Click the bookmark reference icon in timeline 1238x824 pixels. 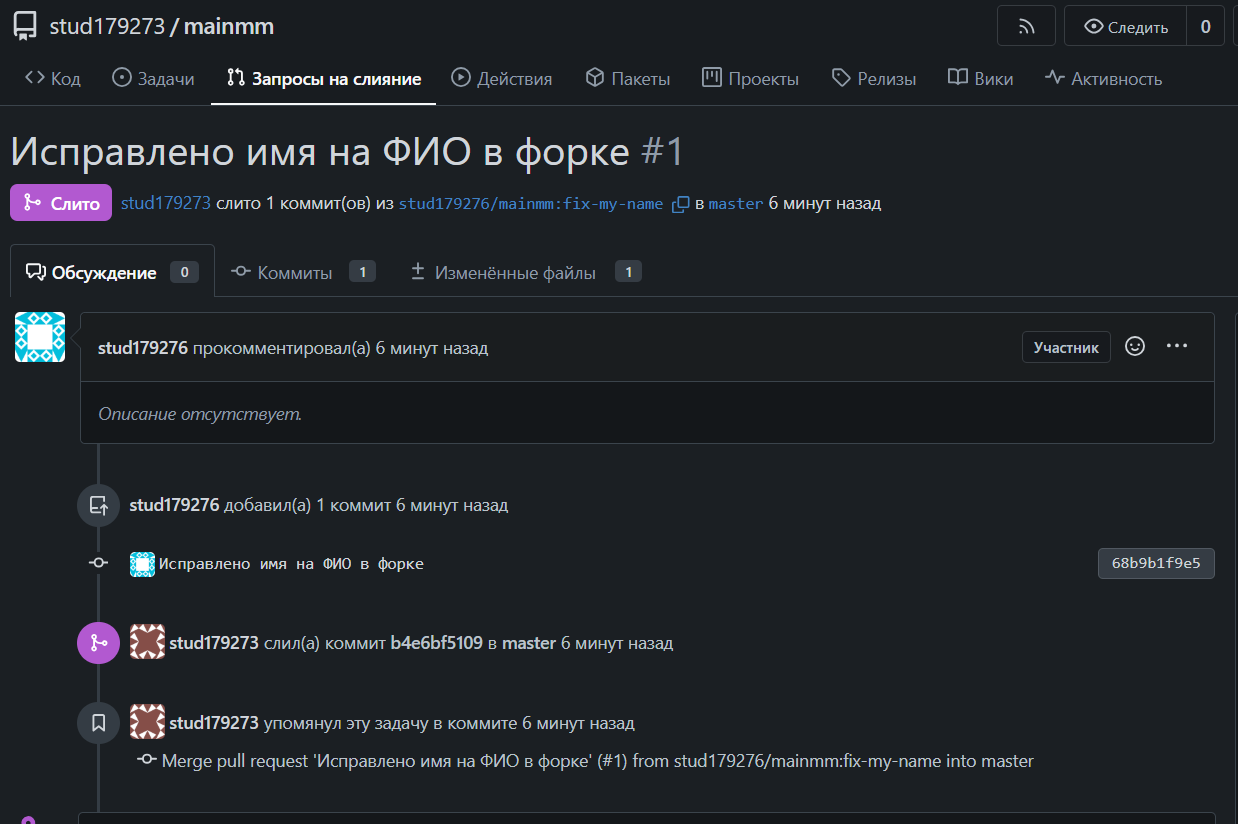coord(98,722)
